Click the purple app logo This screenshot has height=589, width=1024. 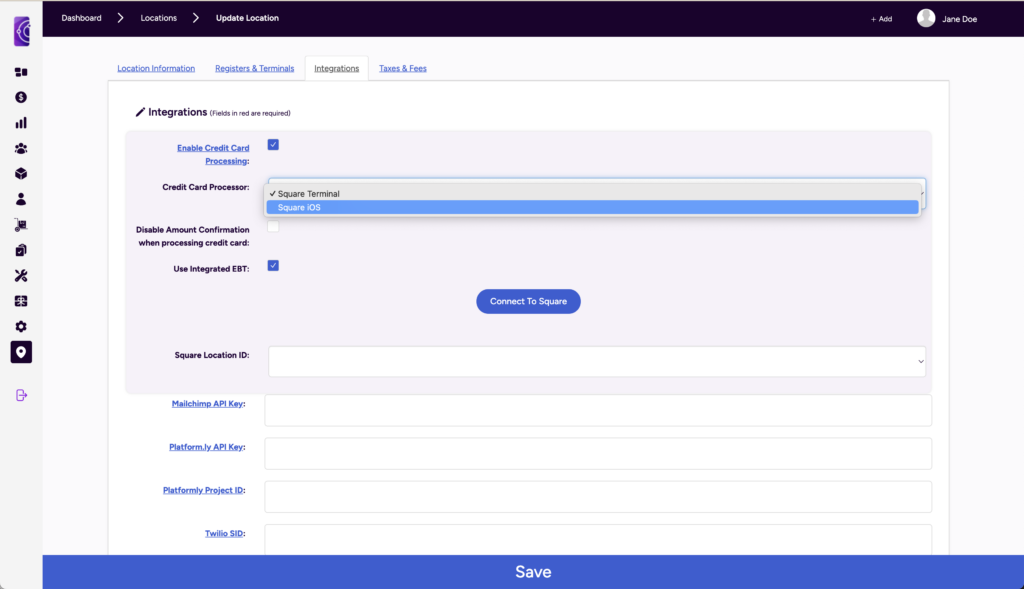point(22,31)
